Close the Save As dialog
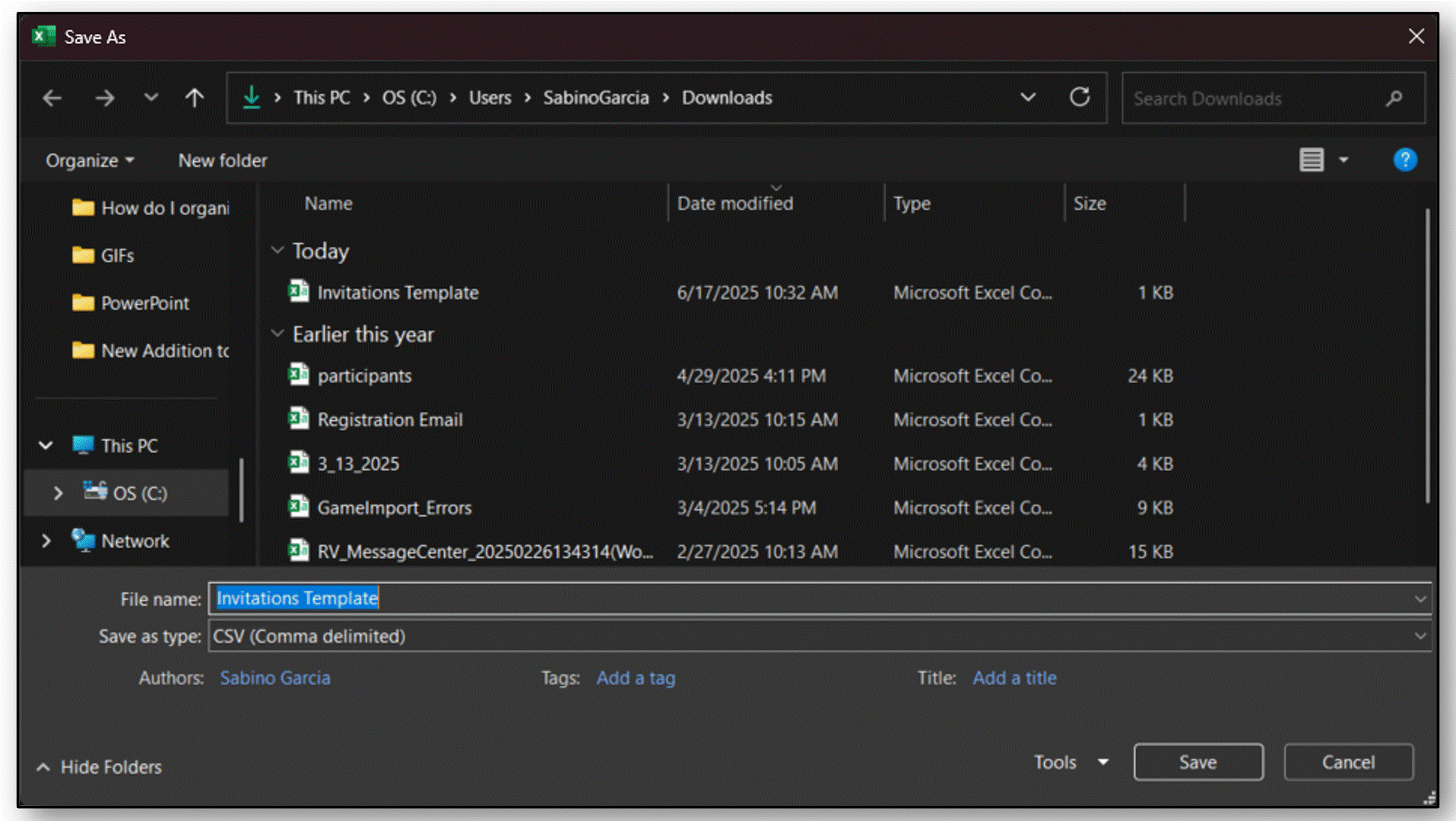This screenshot has height=821, width=1456. click(x=1416, y=36)
